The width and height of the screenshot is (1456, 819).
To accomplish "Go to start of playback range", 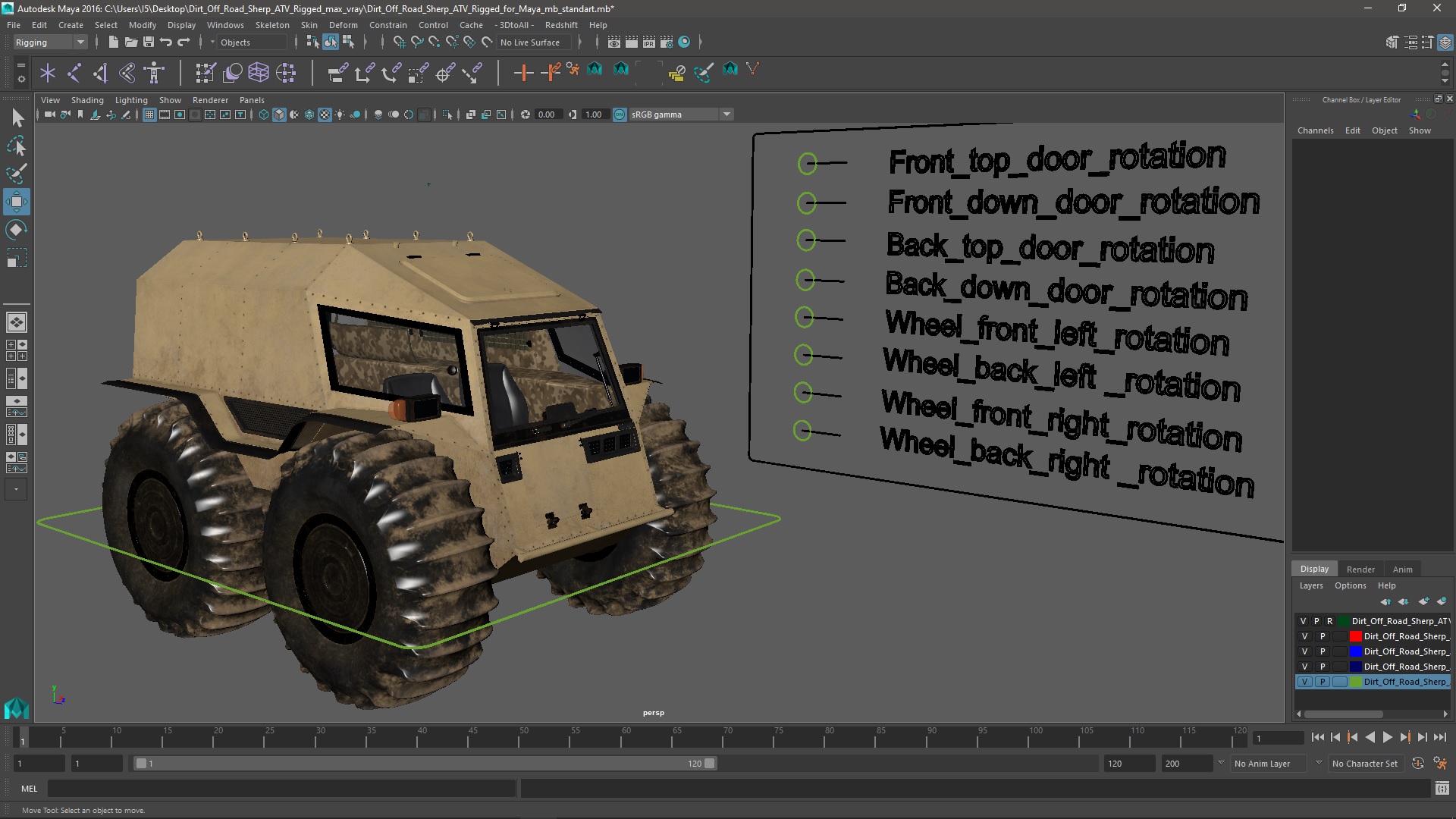I will 1317,737.
